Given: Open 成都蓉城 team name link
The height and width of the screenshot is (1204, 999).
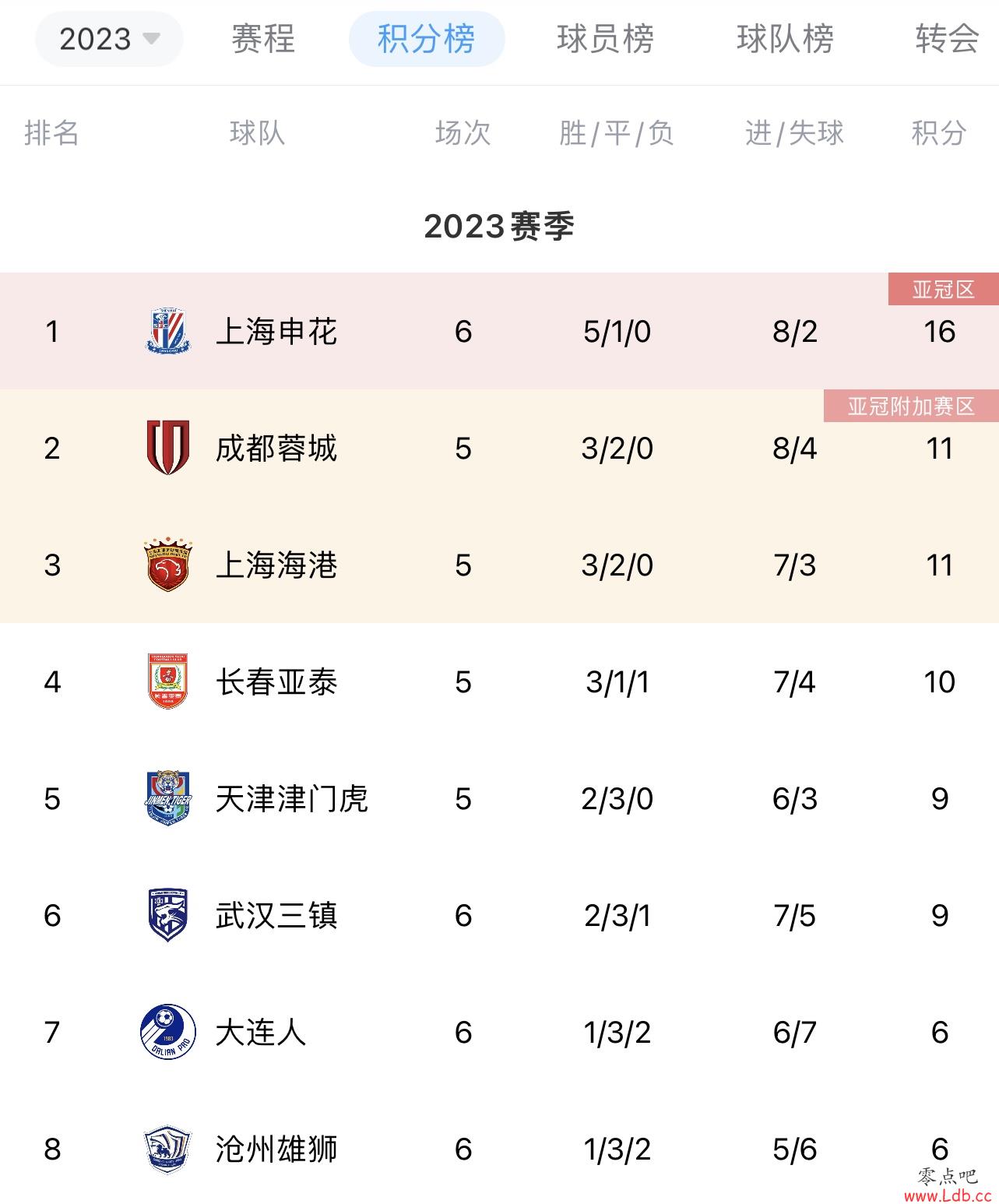Looking at the screenshot, I should pyautogui.click(x=276, y=449).
